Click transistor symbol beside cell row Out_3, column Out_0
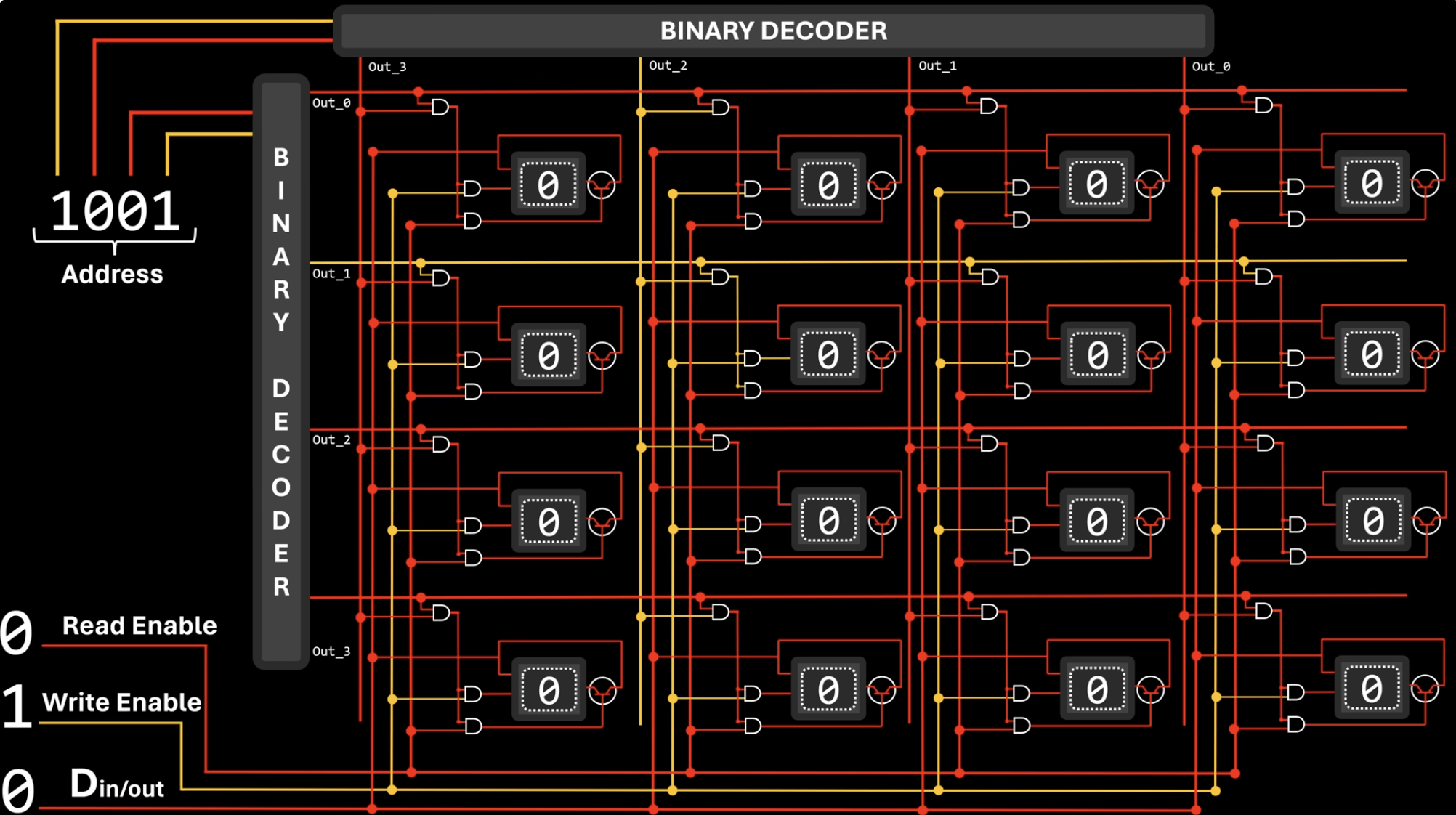 pyautogui.click(x=1425, y=689)
